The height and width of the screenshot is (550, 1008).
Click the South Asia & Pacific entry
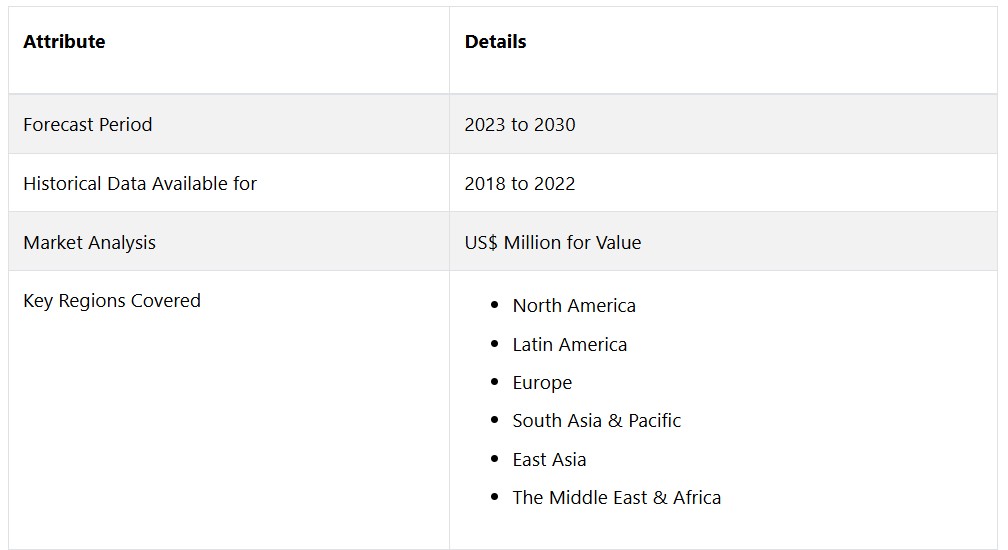597,421
